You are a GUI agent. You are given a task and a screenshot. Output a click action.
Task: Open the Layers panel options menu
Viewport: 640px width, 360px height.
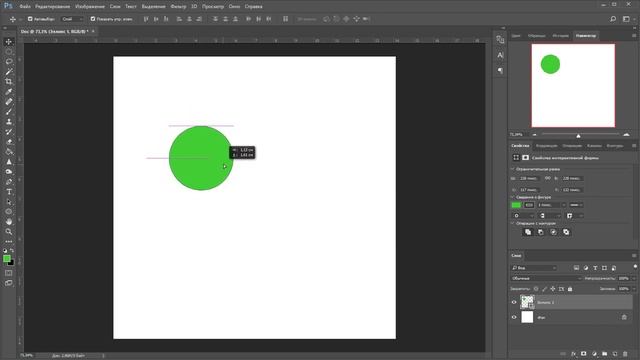pyautogui.click(x=634, y=256)
